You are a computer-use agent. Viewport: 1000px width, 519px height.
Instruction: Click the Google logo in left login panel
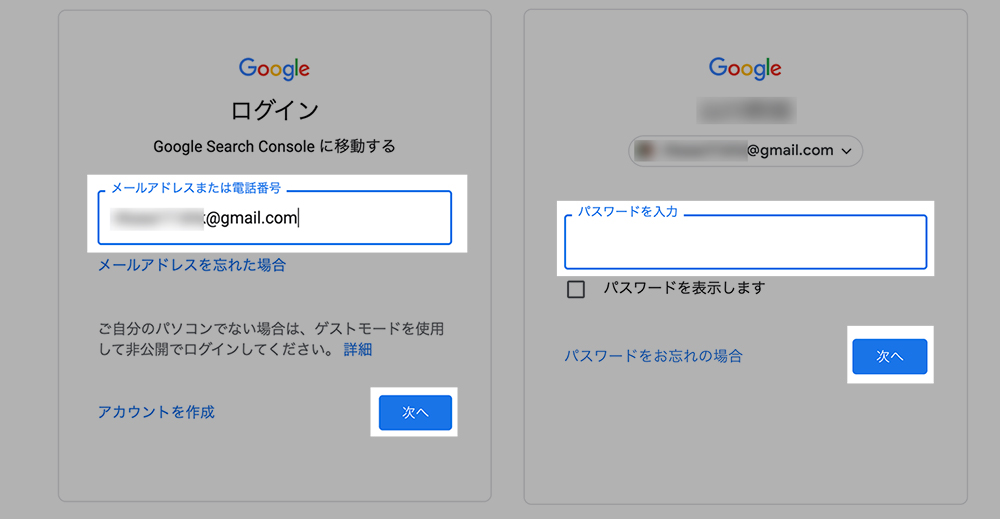coord(274,69)
